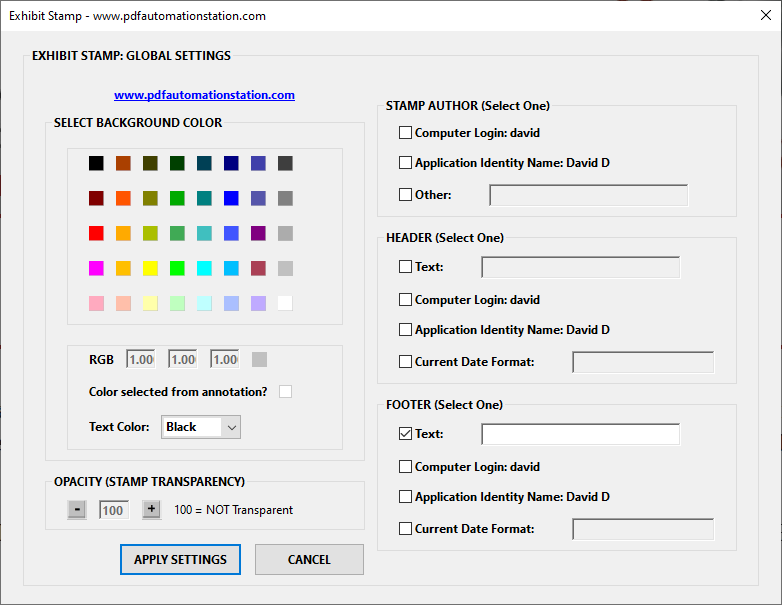Enable the Stamp Author Other checkbox
The height and width of the screenshot is (605, 782).
[x=405, y=195]
